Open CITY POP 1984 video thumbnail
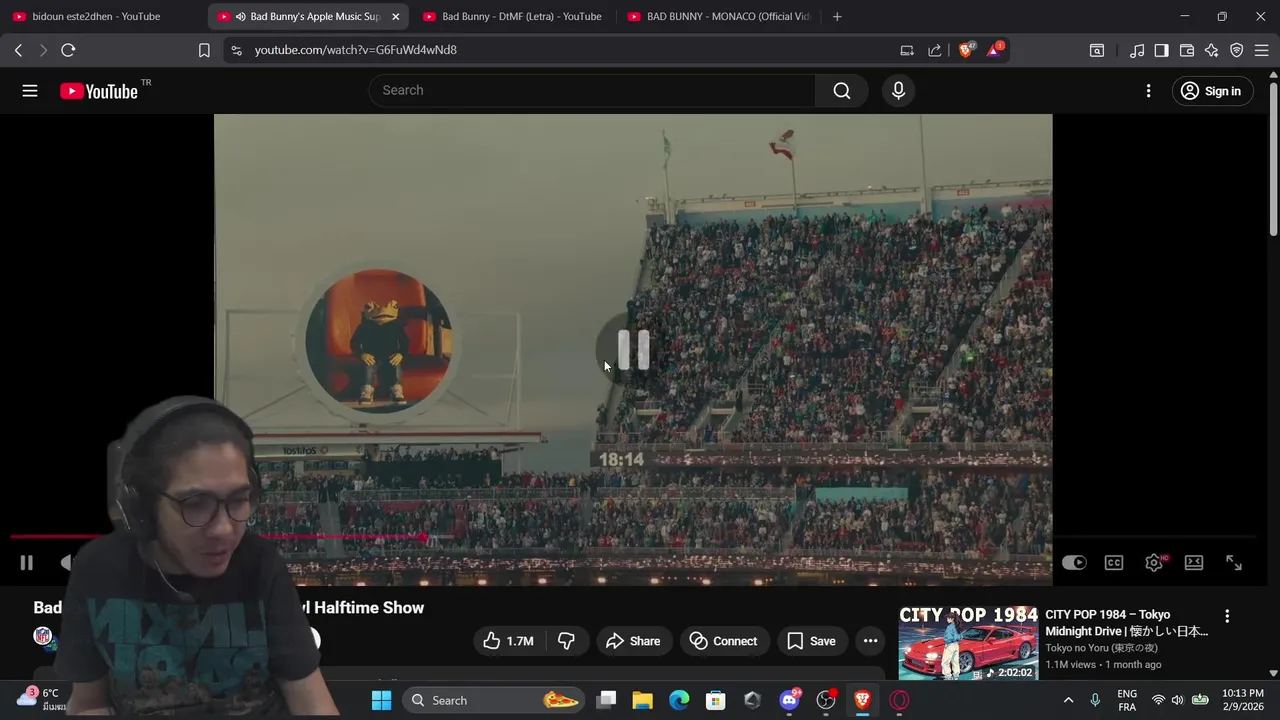Viewport: 1280px width, 720px height. [968, 643]
